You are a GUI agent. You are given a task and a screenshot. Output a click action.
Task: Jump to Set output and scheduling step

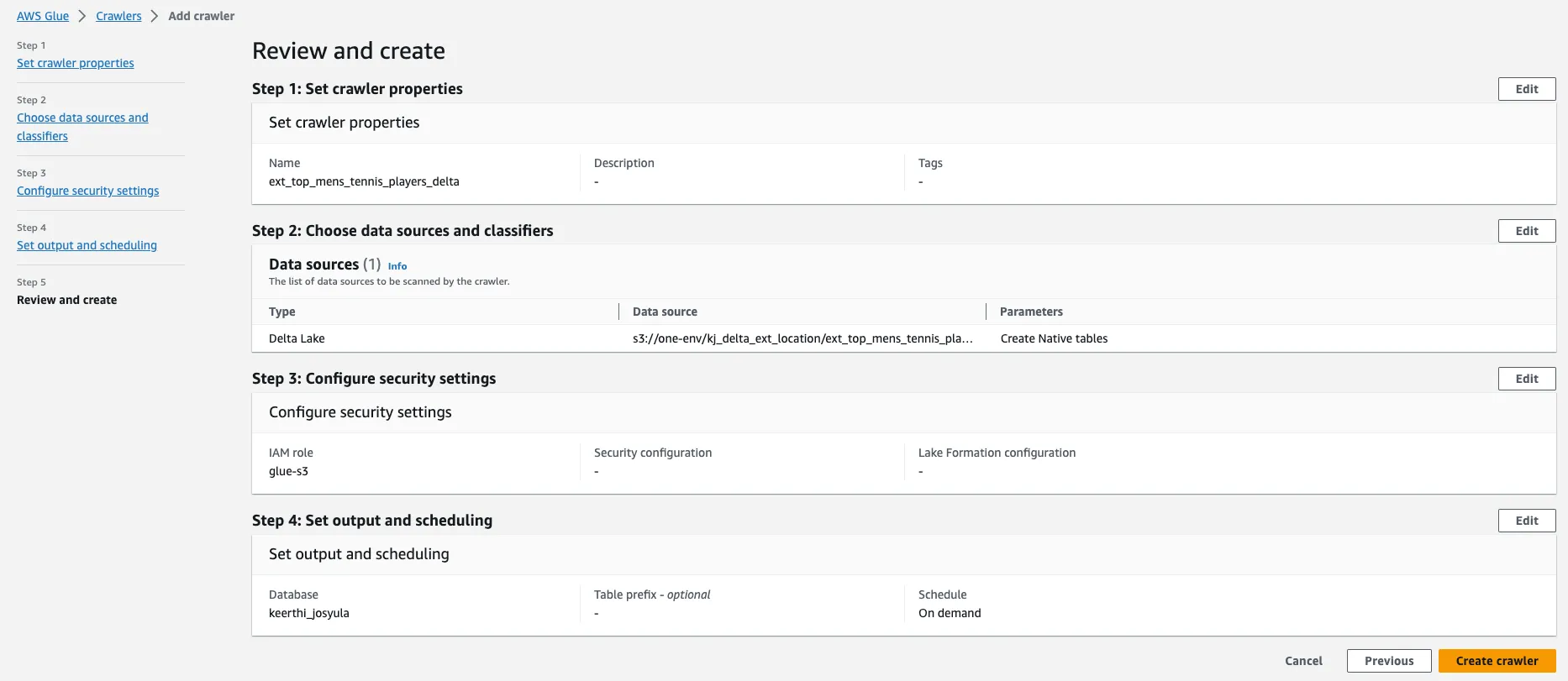coord(87,245)
